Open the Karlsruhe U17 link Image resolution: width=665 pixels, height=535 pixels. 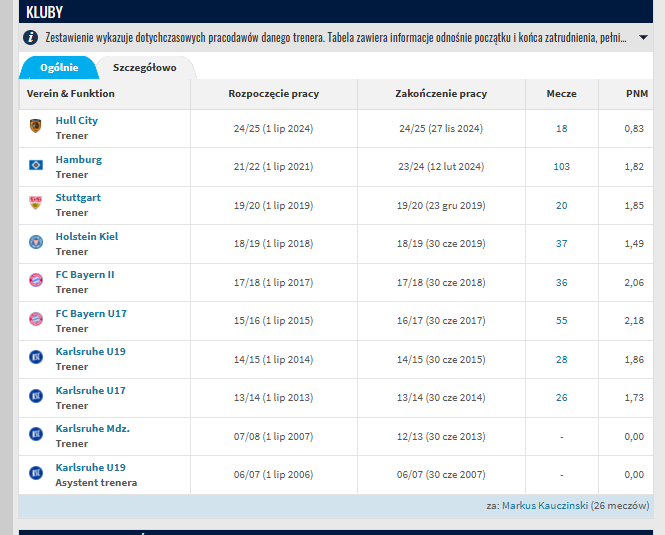click(91, 390)
